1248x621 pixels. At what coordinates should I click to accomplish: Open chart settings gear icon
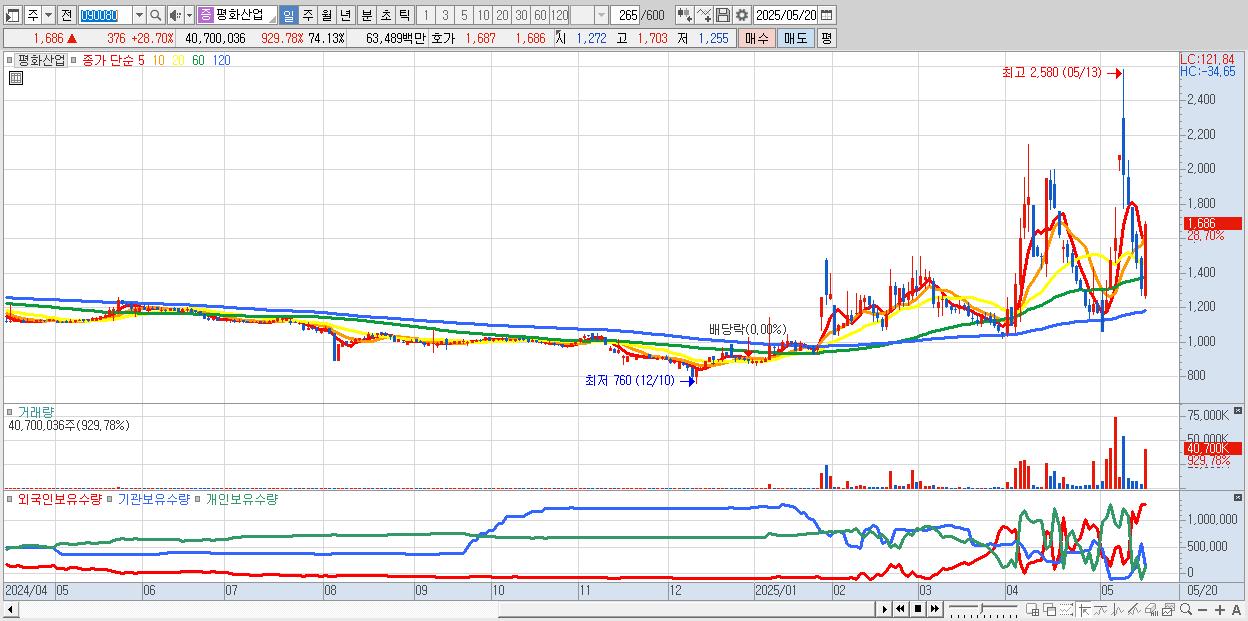pos(742,15)
